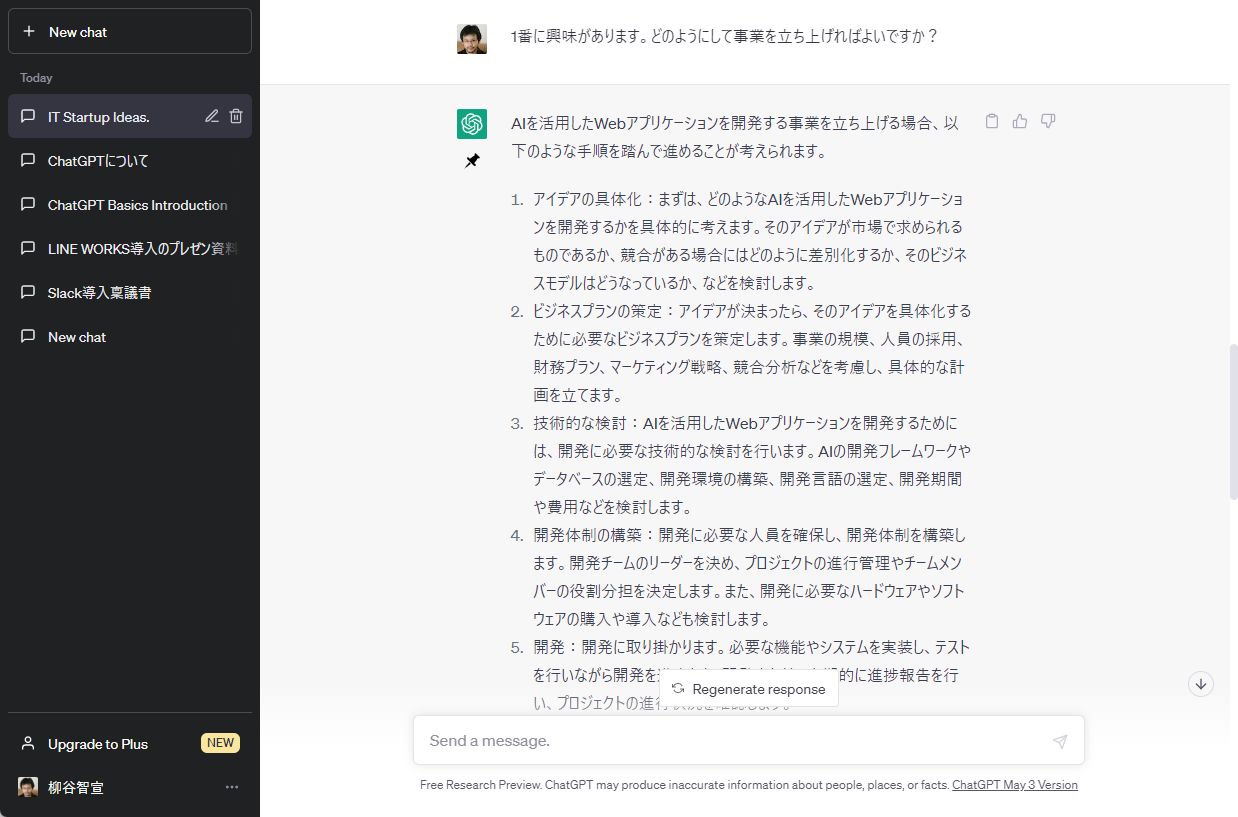Rename the "IT Startup Ideas" chat using pencil icon
Screen dimensions: 1238x817
point(212,116)
